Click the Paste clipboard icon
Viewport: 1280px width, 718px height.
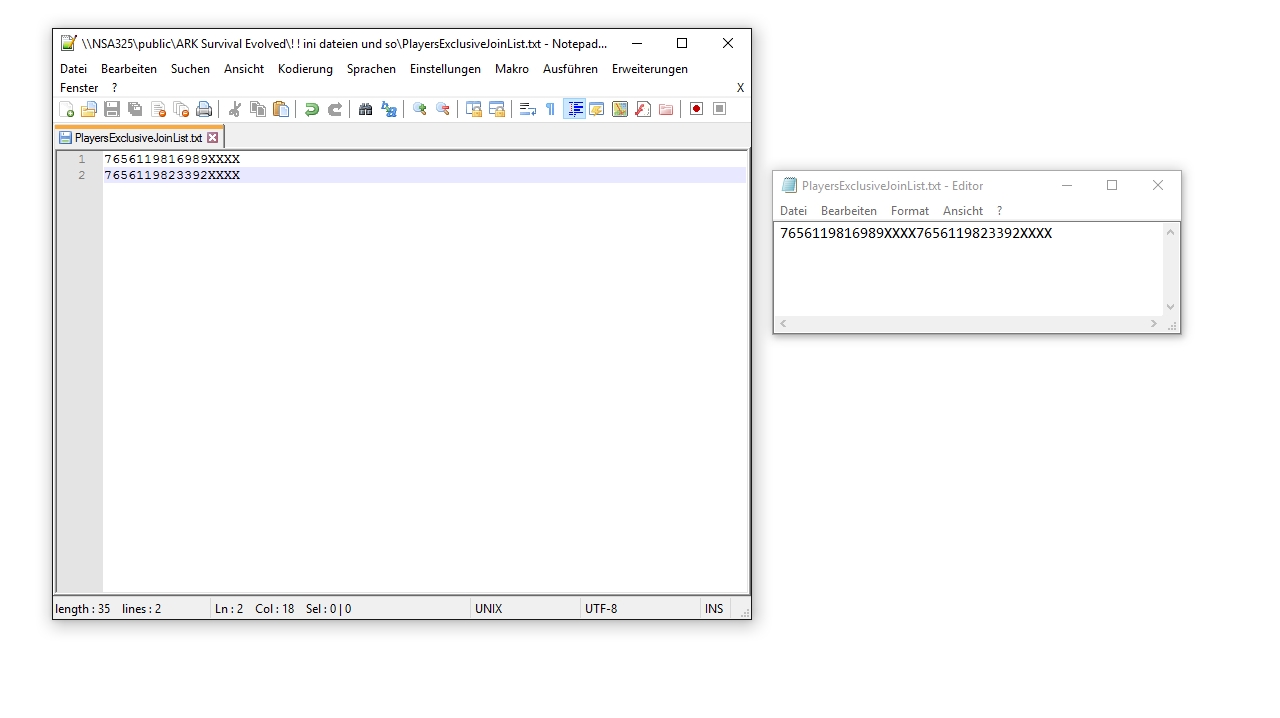(x=281, y=109)
